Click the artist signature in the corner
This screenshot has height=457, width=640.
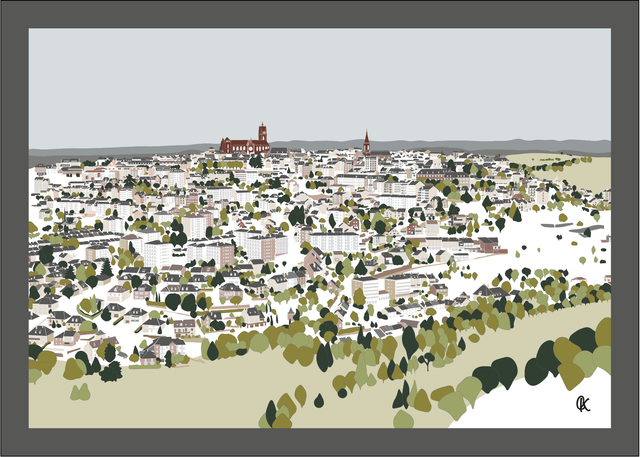[583, 404]
